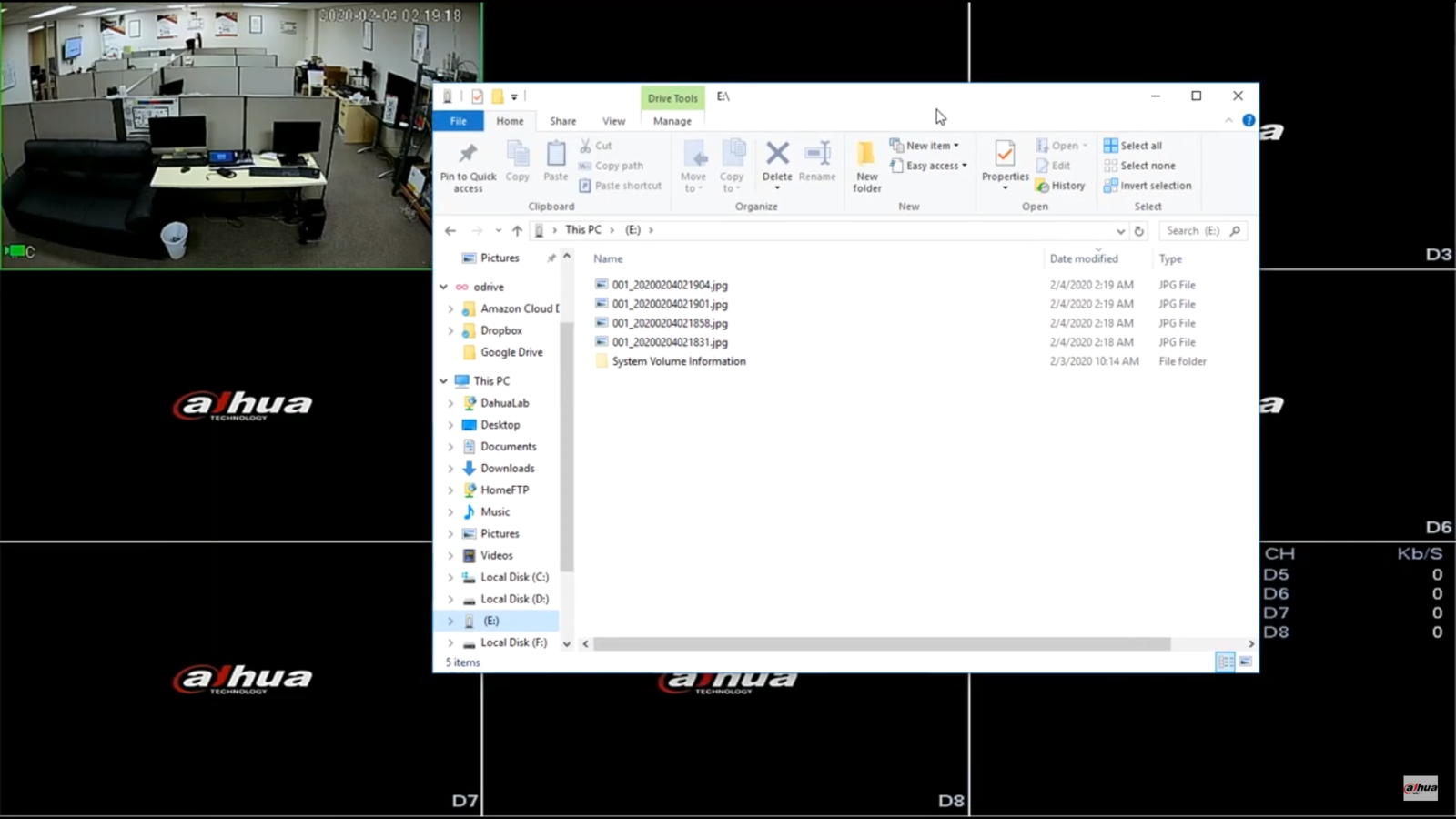Sort files by the Type column
The height and width of the screenshot is (819, 1456).
(x=1170, y=259)
